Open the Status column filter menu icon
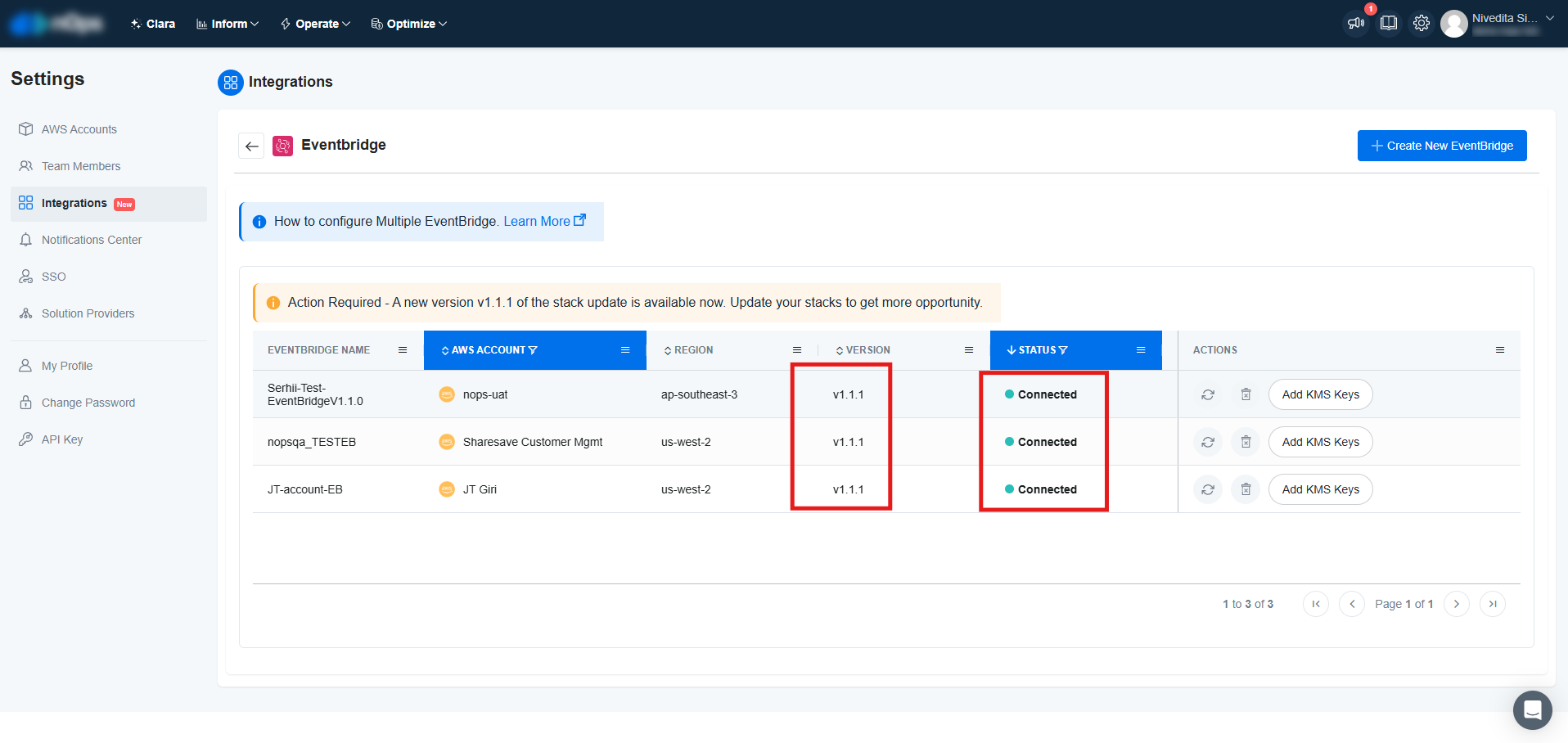The height and width of the screenshot is (743, 1568). click(x=1141, y=350)
